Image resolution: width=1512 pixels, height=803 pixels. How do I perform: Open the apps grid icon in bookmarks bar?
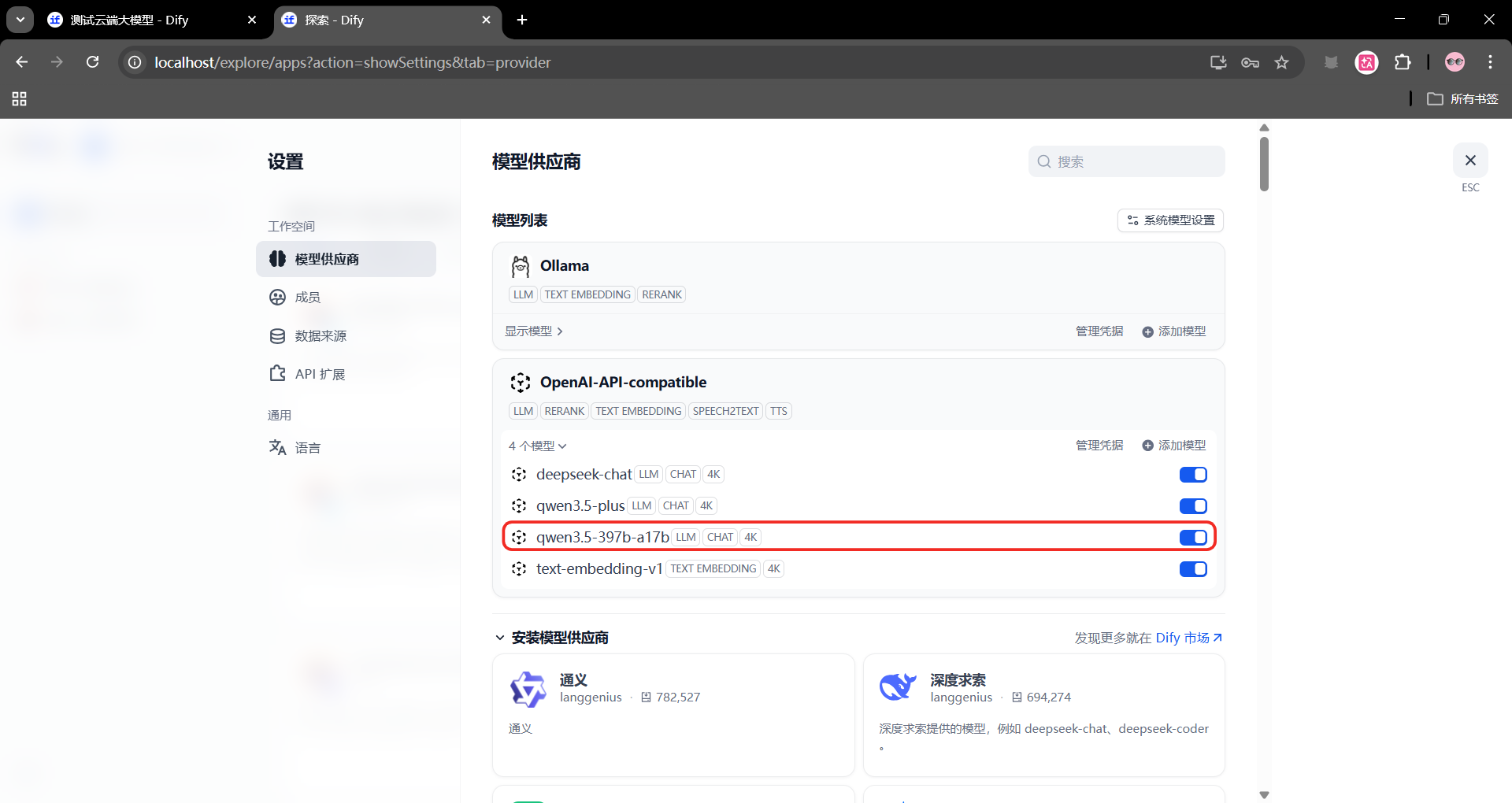coord(20,98)
